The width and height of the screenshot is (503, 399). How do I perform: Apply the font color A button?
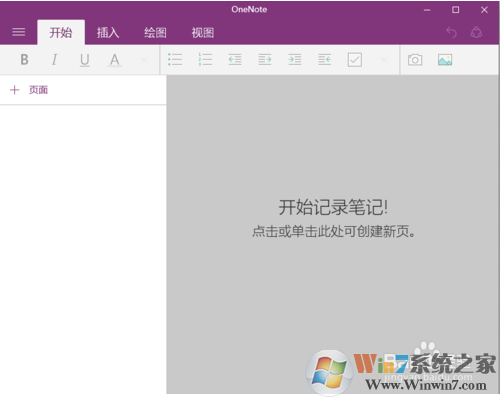coord(115,60)
